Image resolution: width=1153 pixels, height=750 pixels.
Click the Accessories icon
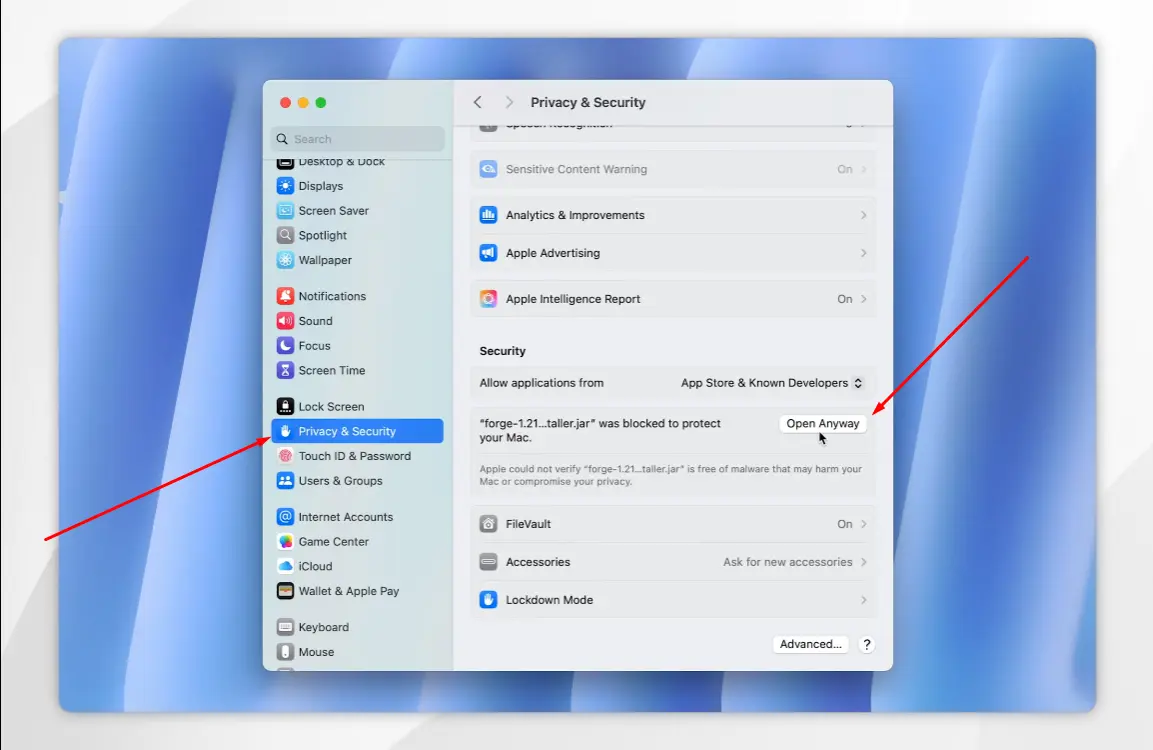488,562
